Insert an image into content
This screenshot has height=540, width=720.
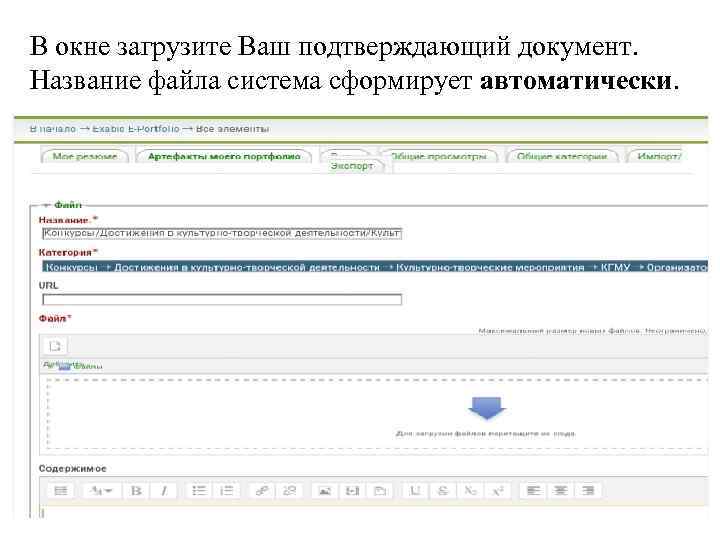click(325, 490)
